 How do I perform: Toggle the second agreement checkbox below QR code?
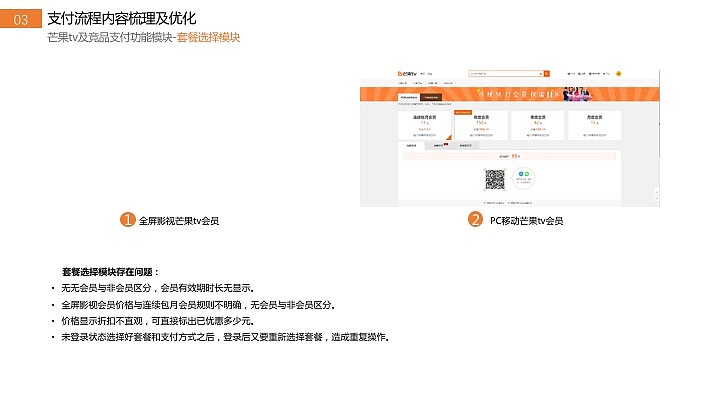coord(509,202)
